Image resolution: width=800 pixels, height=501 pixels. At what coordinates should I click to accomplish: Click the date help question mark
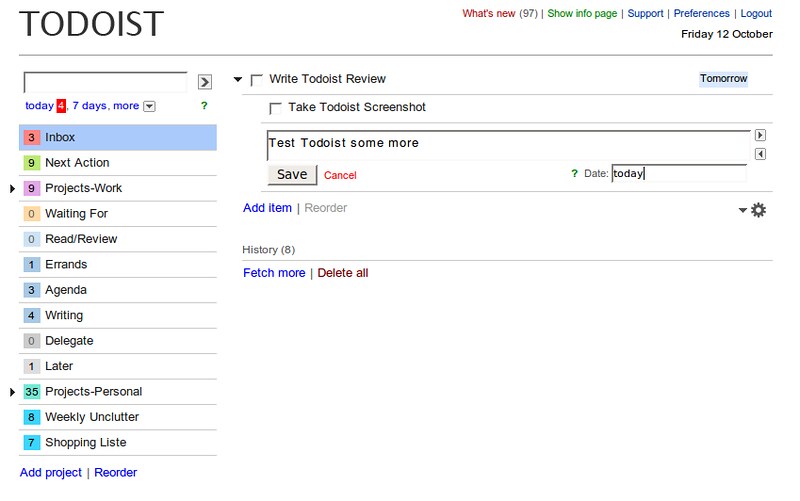point(574,174)
